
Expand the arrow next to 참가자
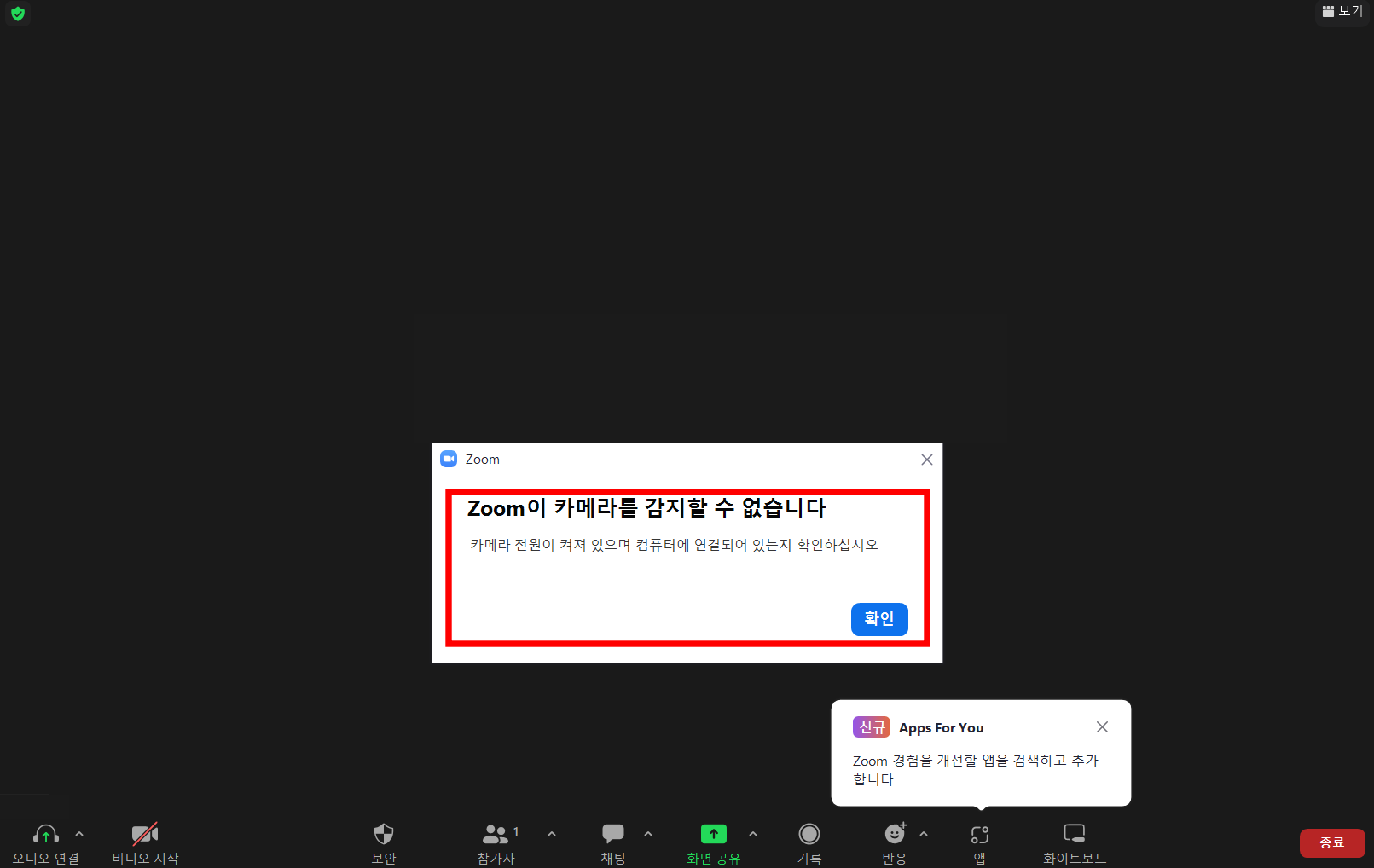[552, 834]
